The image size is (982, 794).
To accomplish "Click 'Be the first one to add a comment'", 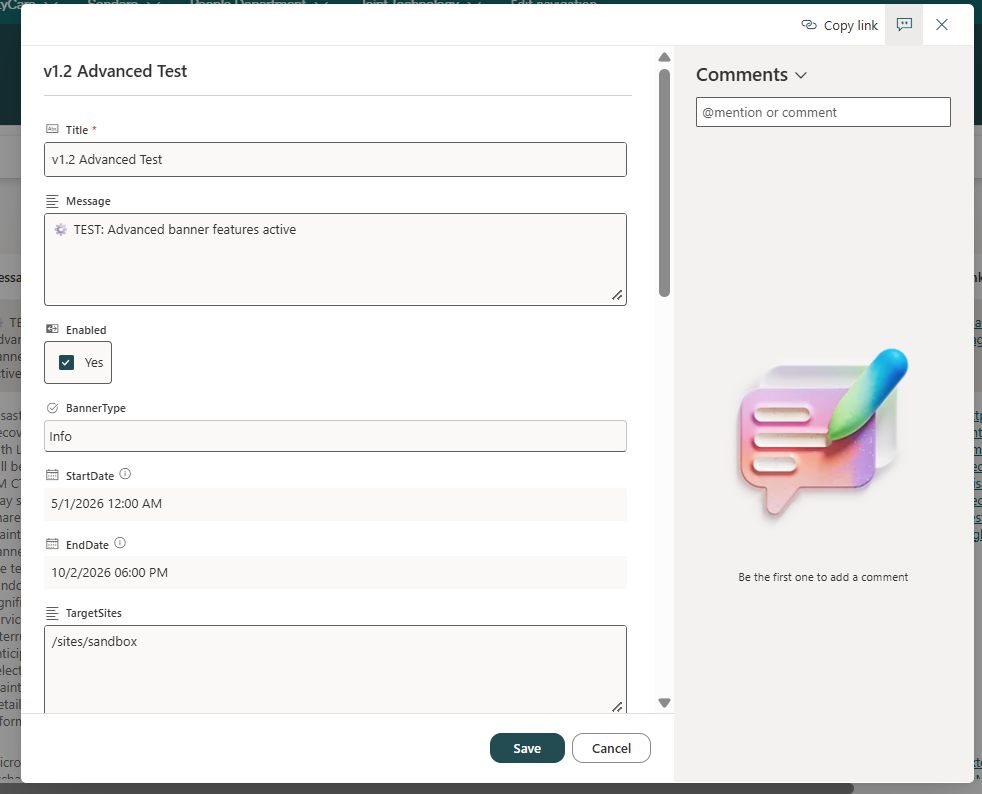I will pos(823,577).
